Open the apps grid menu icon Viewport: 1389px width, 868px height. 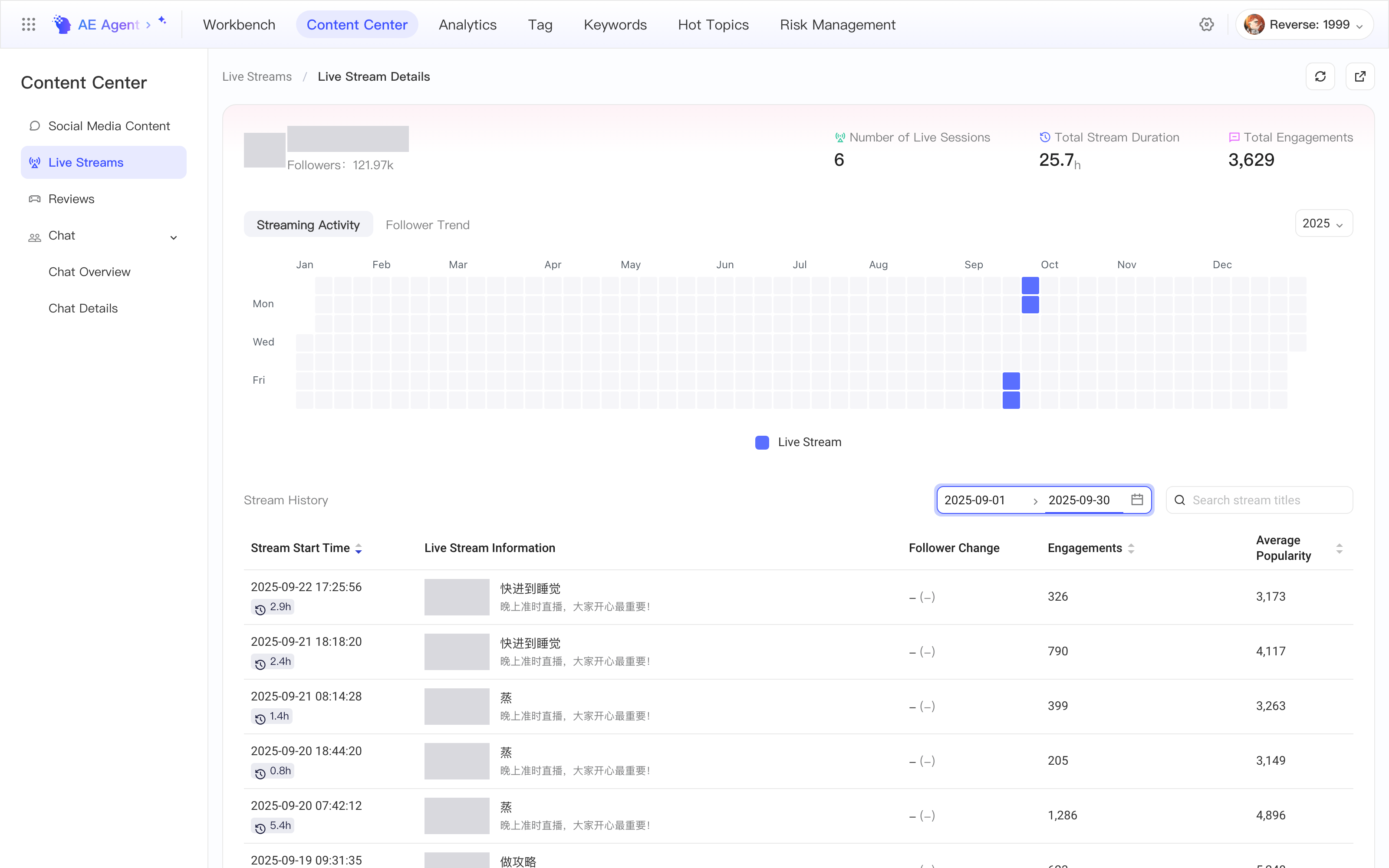(x=28, y=25)
